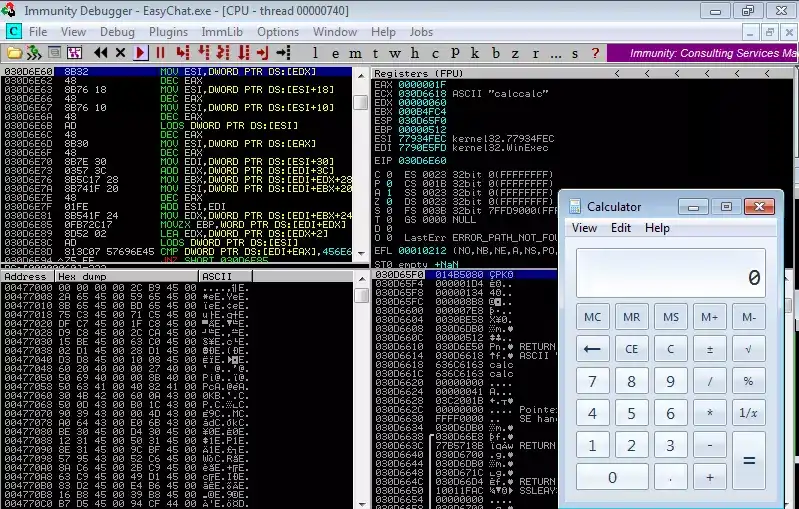Click Go to address black arrow icon

tap(283, 52)
